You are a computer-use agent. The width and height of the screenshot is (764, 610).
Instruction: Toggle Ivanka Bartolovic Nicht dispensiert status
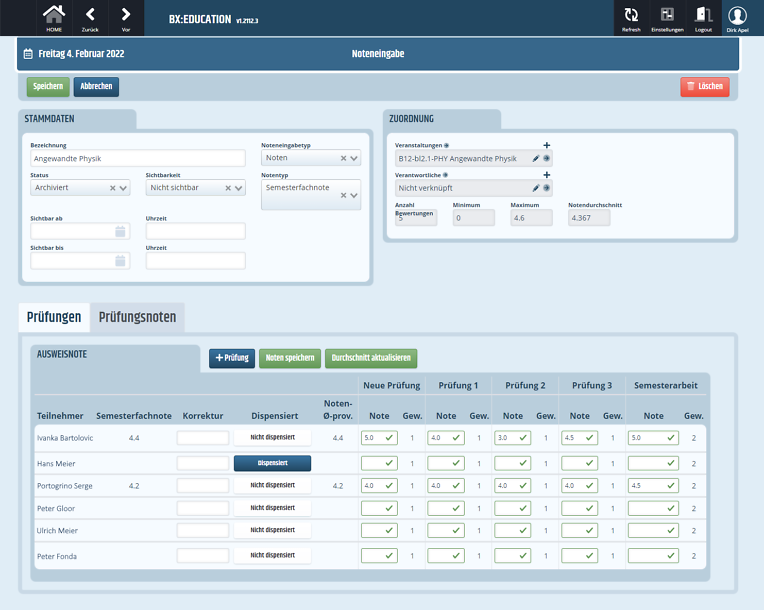tap(272, 438)
